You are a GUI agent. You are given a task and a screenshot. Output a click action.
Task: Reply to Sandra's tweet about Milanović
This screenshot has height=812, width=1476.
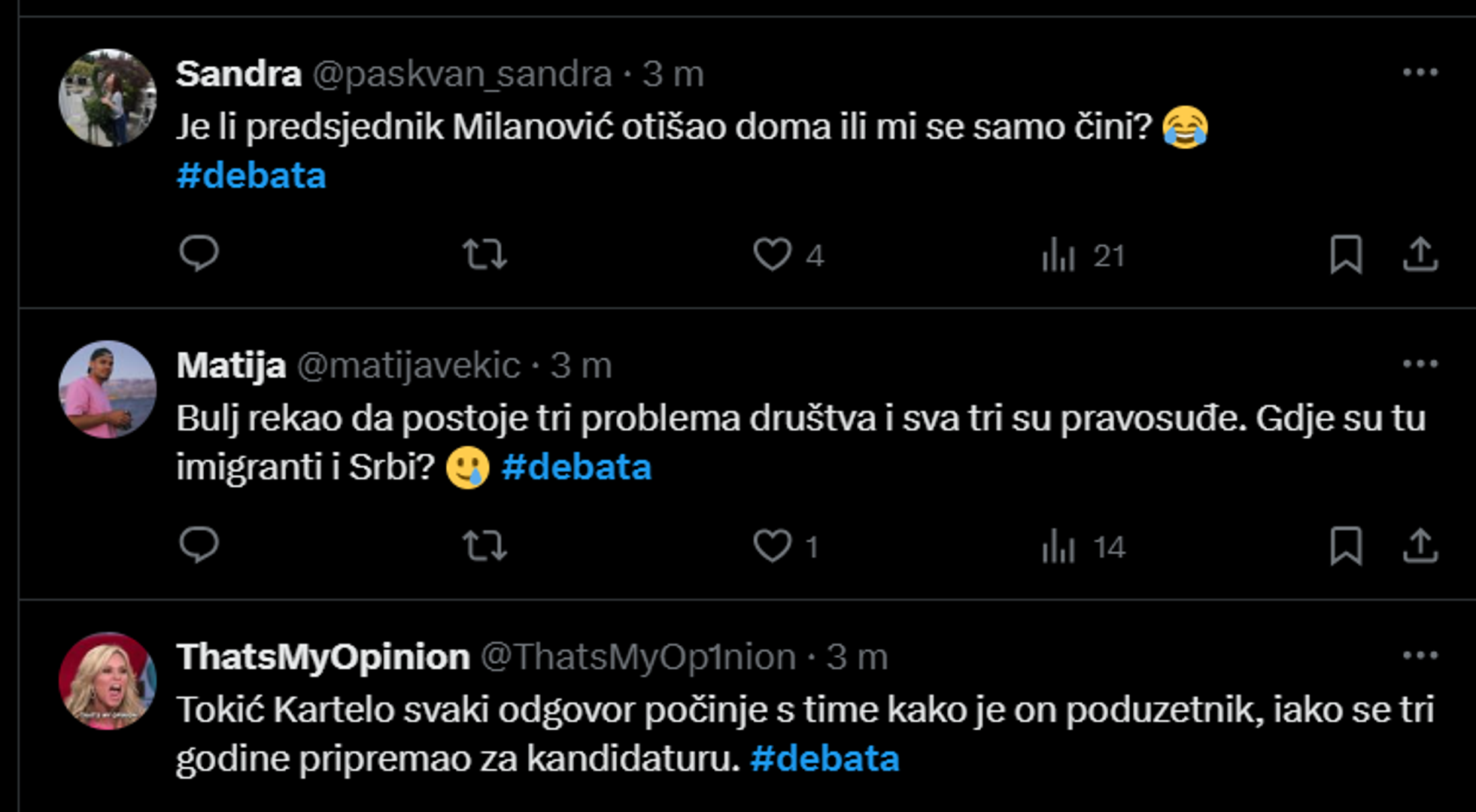[199, 253]
